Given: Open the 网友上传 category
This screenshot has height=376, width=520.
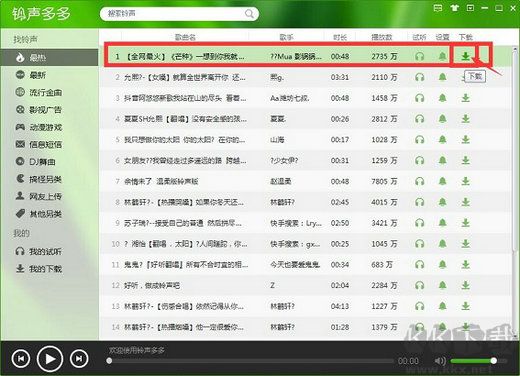Looking at the screenshot, I should click(49, 196).
